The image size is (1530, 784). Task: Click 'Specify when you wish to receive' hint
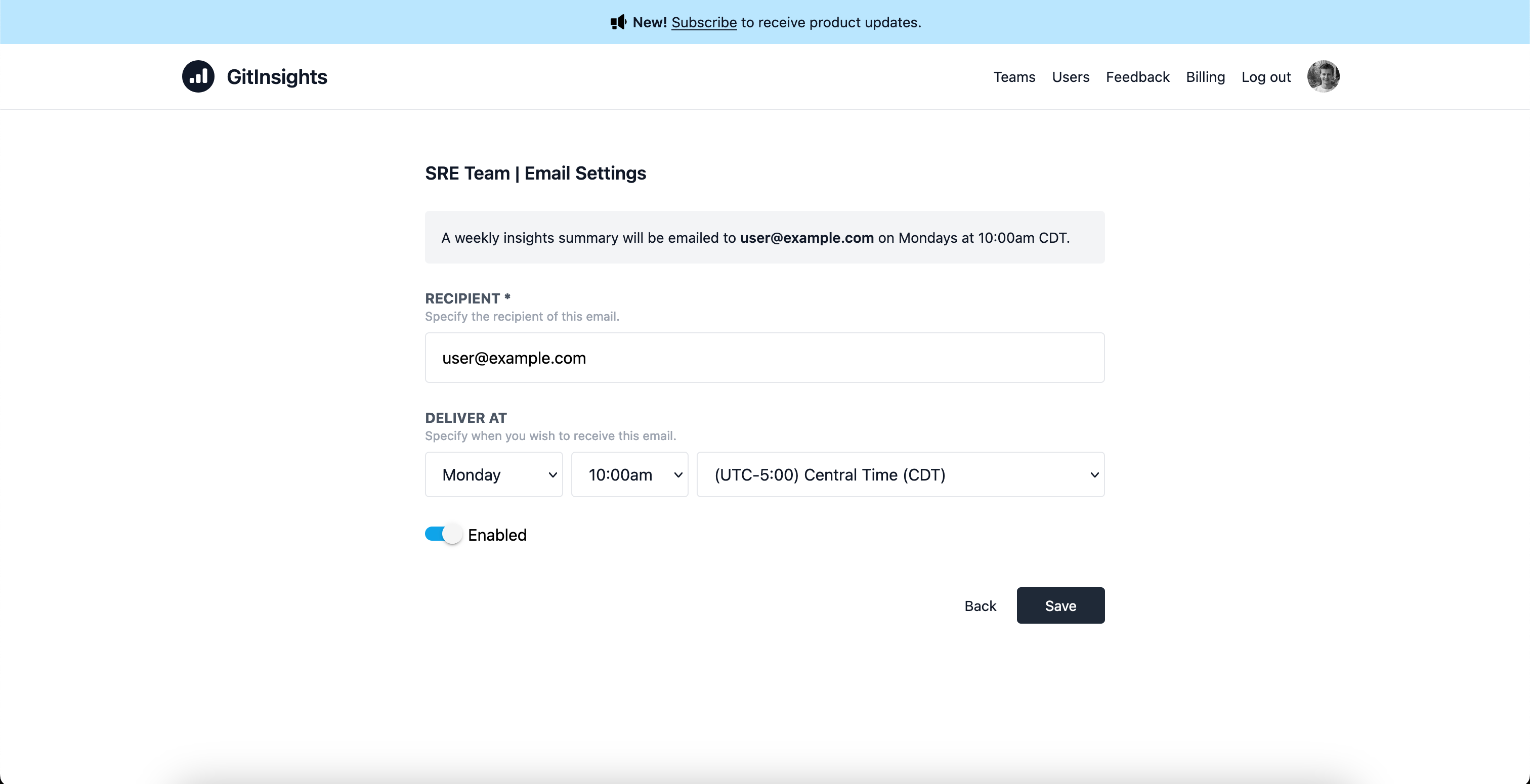(550, 436)
